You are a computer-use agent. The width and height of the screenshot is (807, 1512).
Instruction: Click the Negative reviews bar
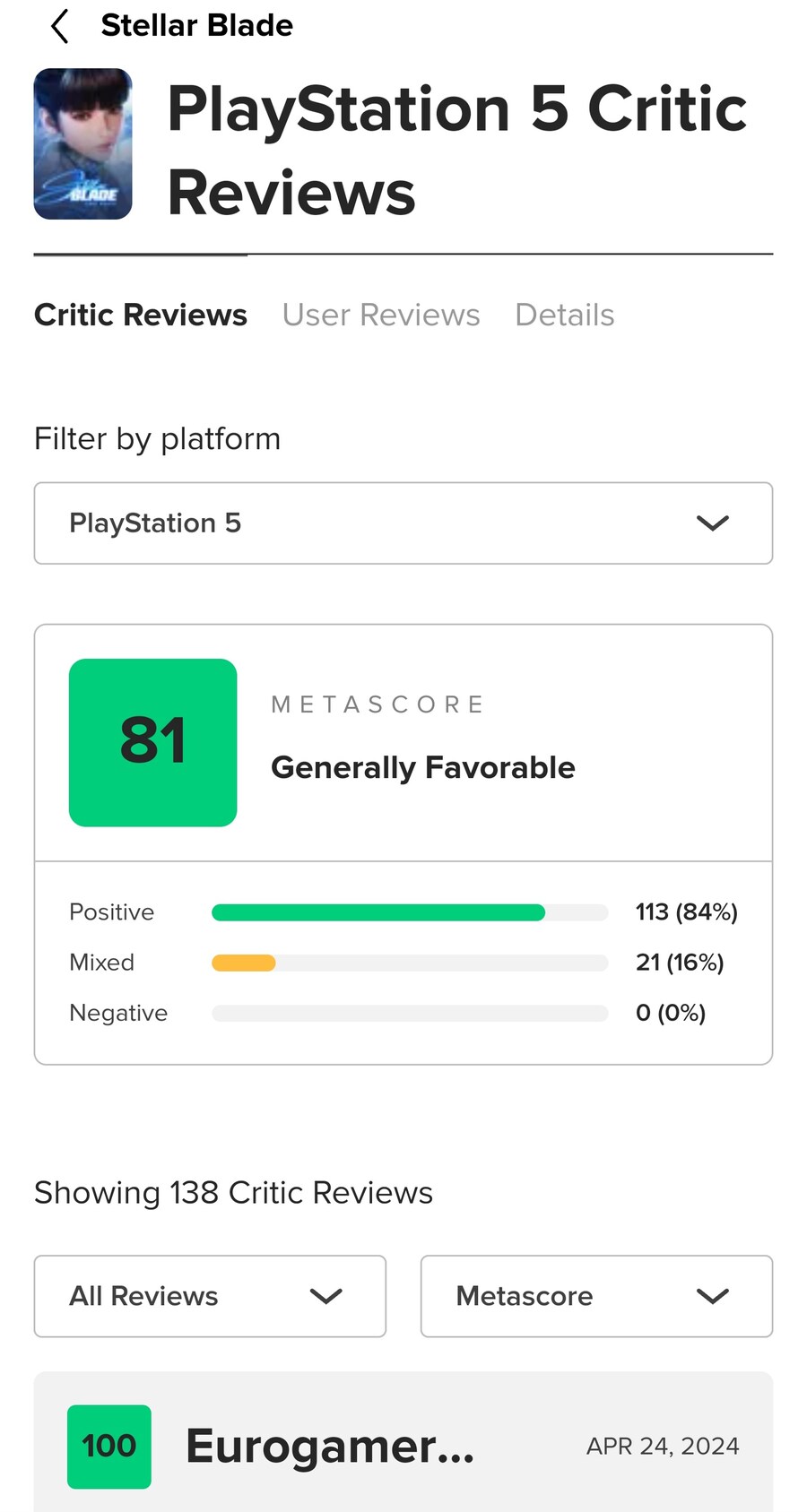pyautogui.click(x=409, y=1014)
